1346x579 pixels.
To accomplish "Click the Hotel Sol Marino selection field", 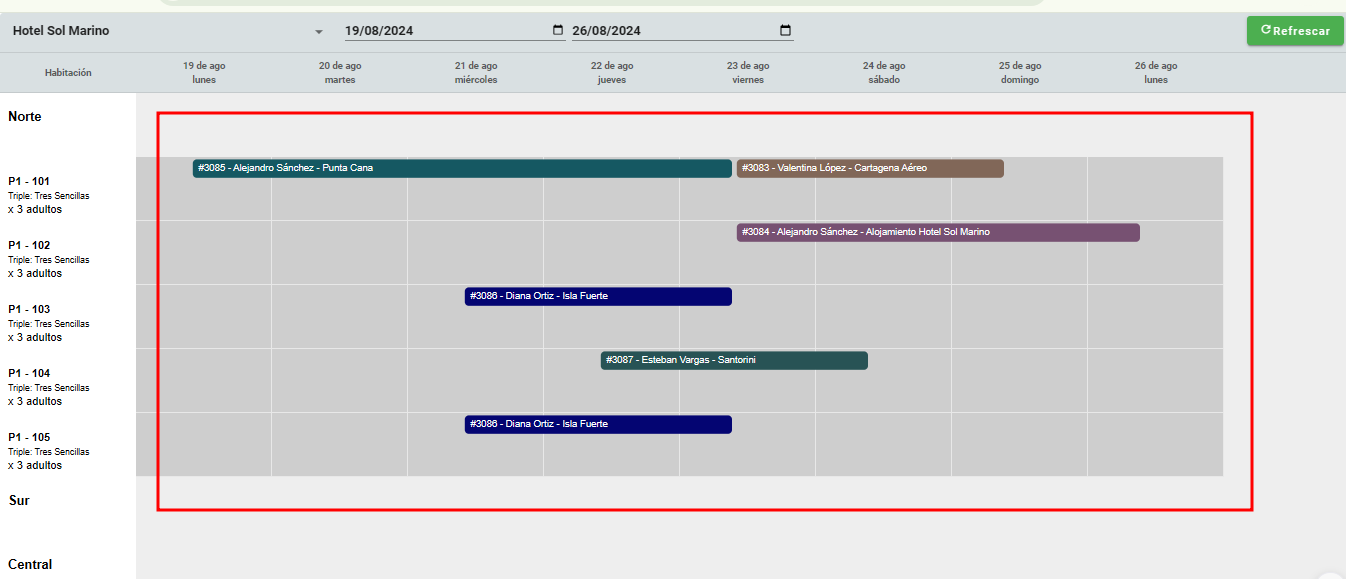I will [160, 31].
